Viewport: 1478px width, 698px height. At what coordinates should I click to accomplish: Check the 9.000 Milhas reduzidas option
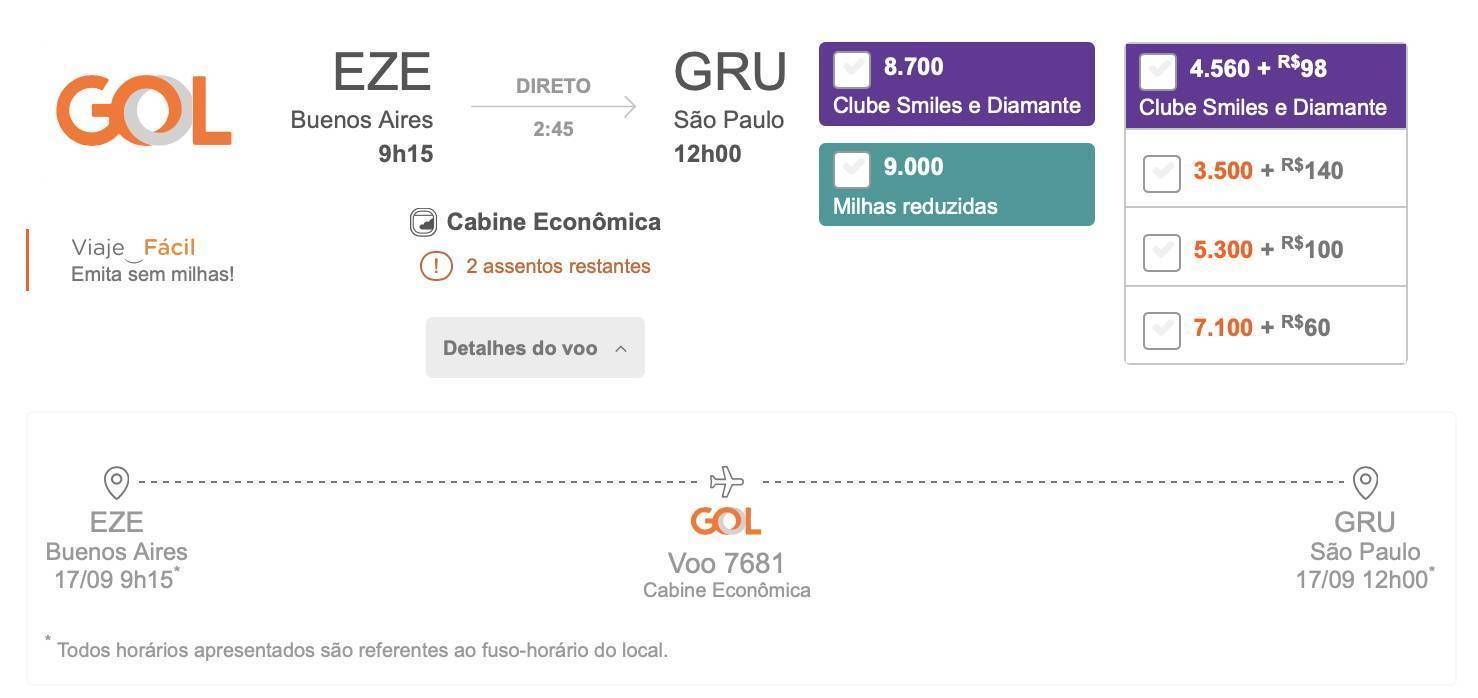852,168
